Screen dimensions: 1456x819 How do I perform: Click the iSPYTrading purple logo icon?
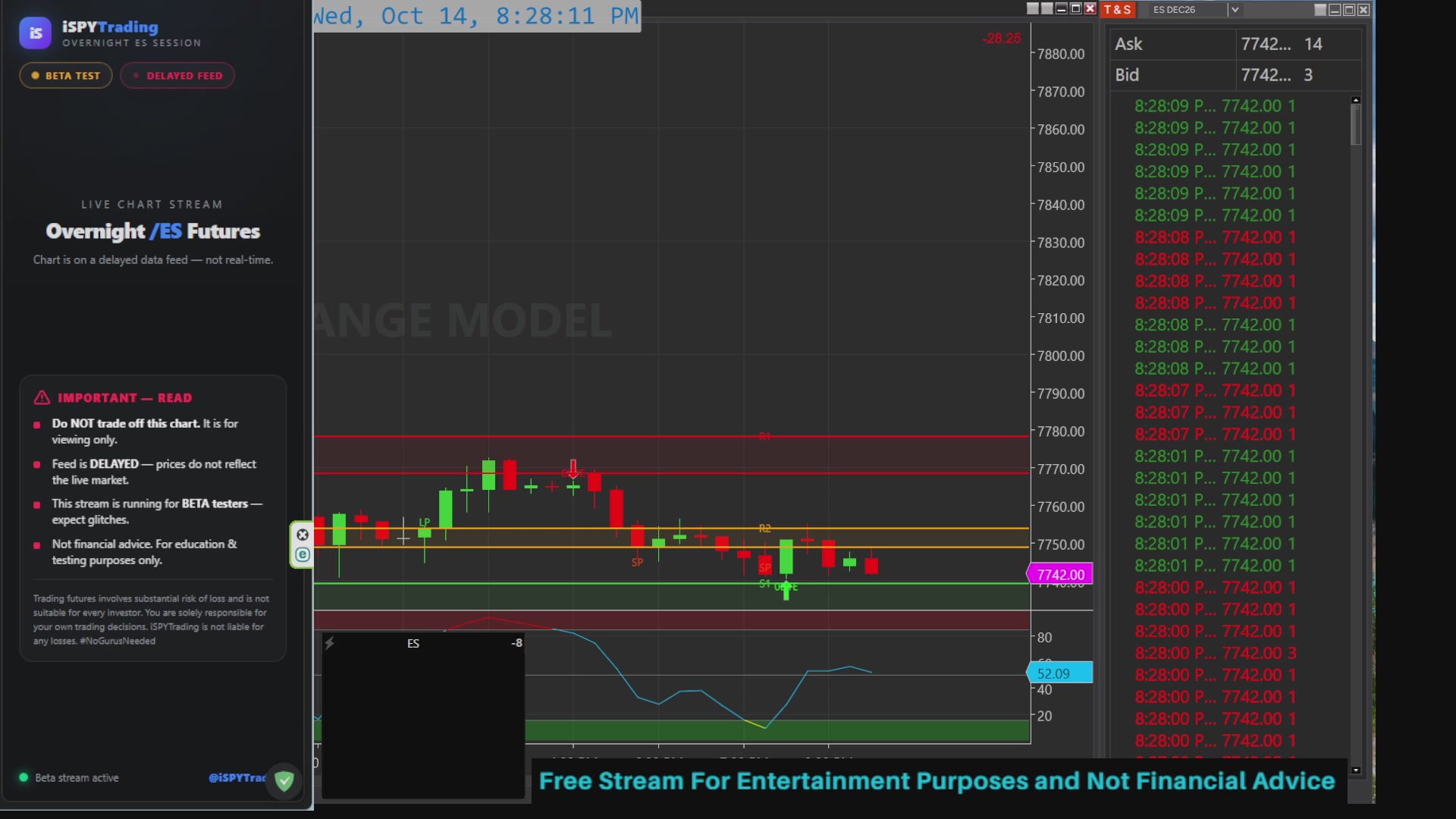point(36,33)
